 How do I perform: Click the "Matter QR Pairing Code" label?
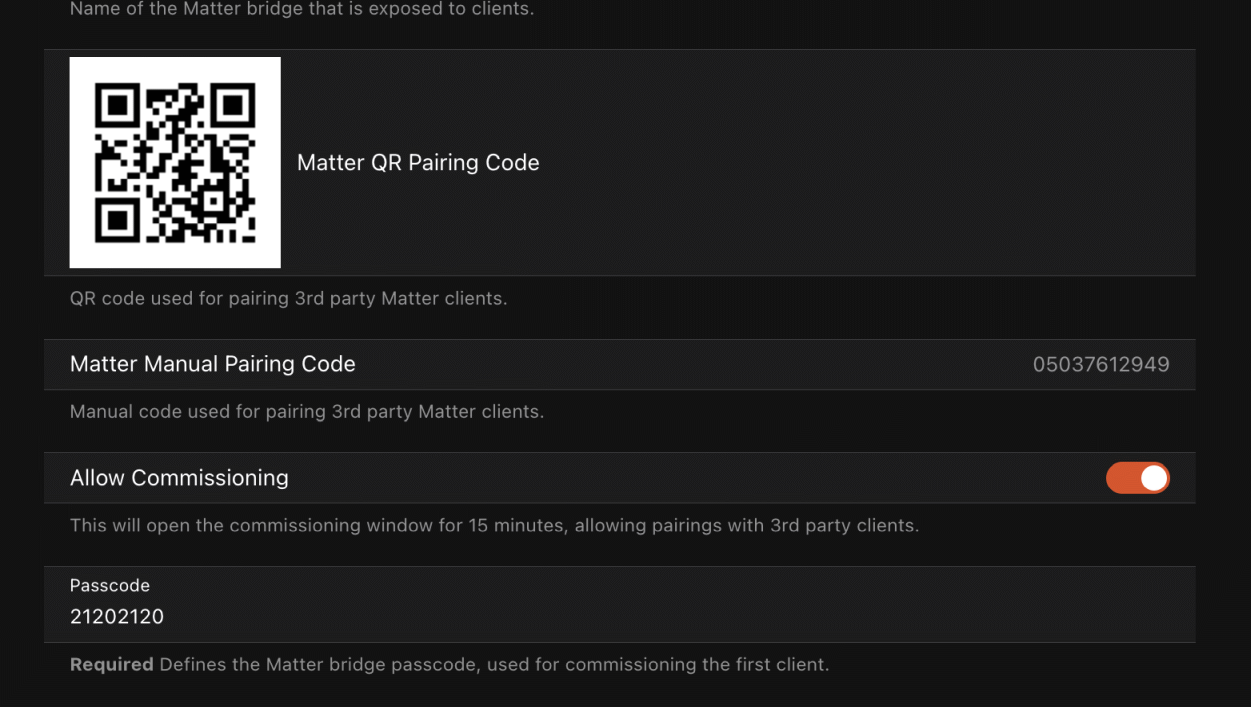pos(418,163)
